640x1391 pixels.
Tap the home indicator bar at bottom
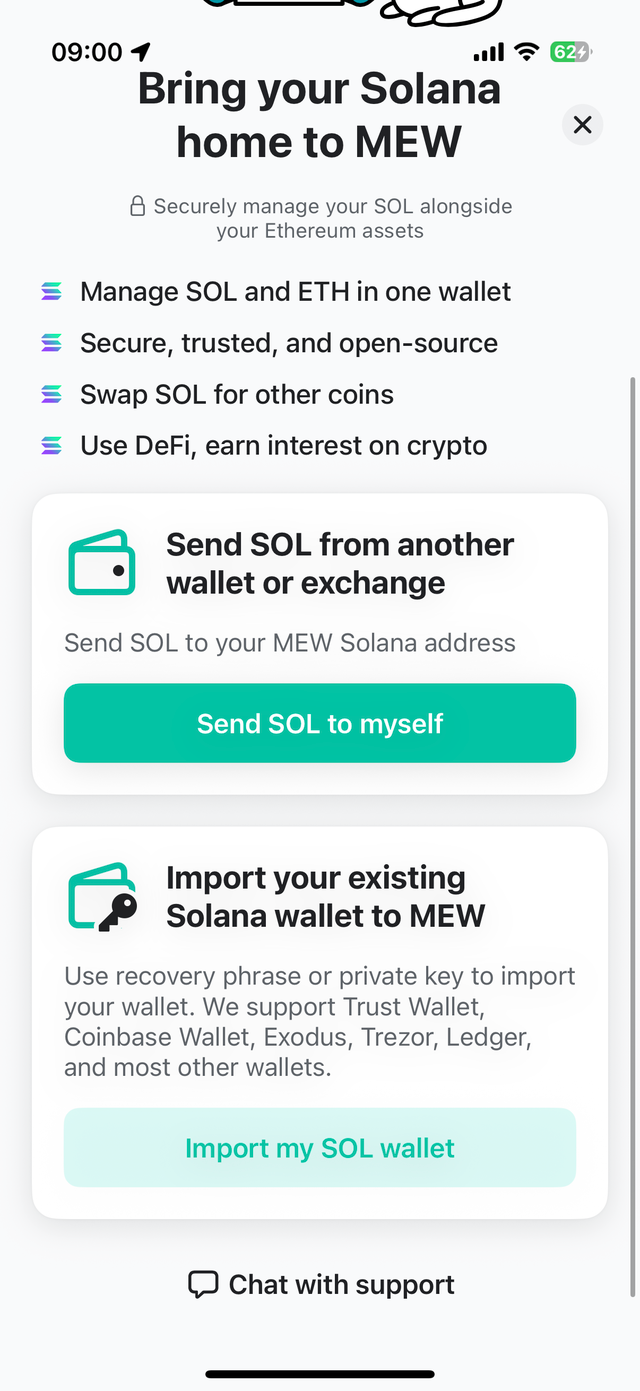[320, 1373]
